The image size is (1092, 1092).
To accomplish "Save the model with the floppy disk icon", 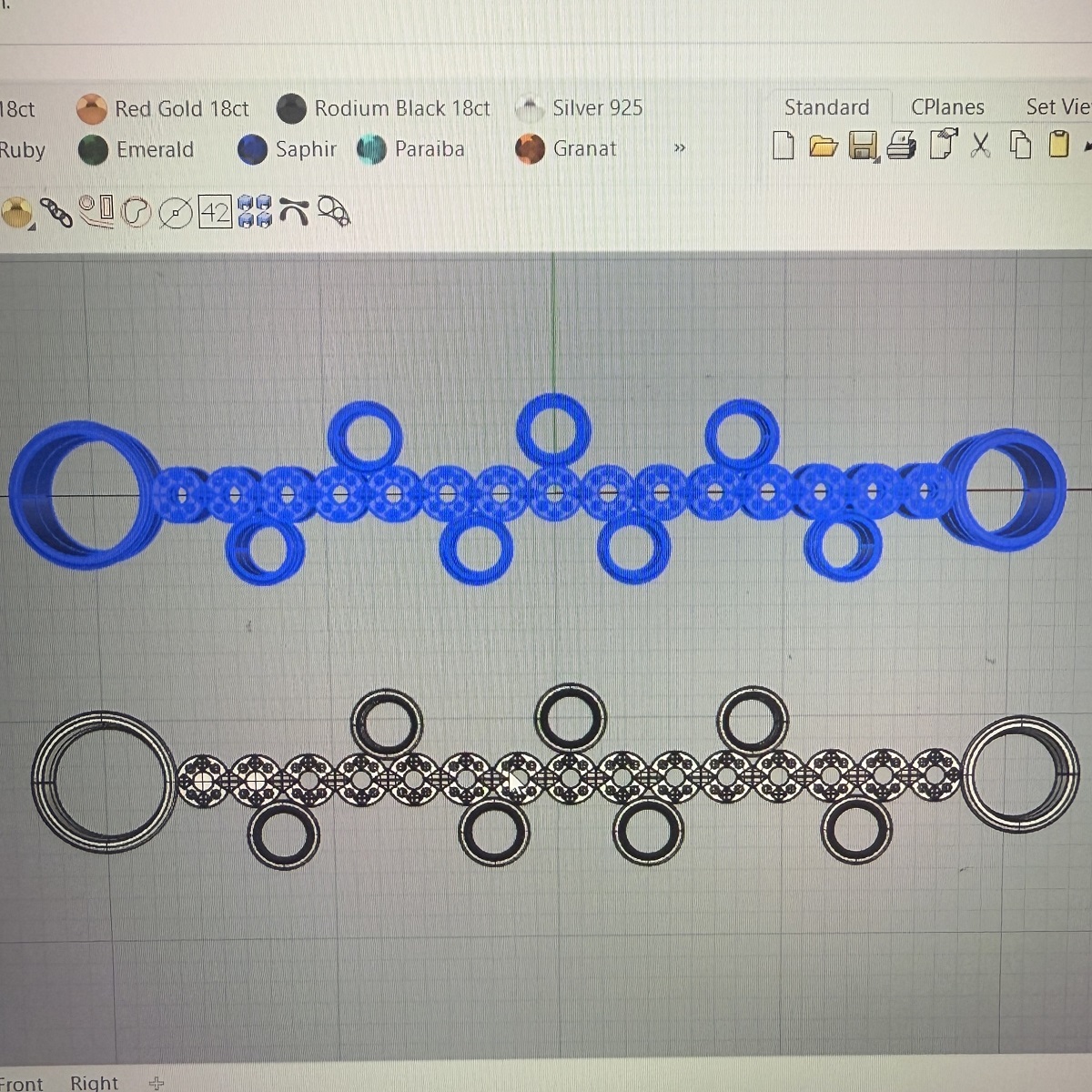I will 862,146.
